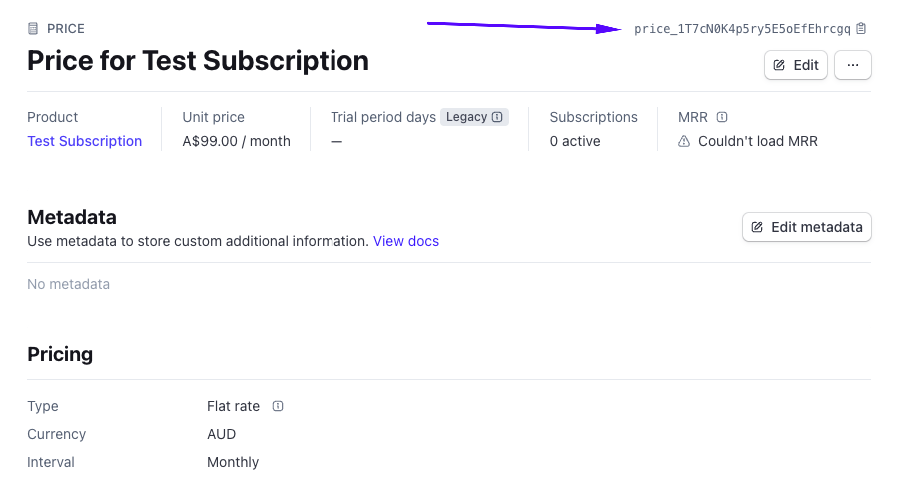The image size is (897, 481).
Task: Click the Legacy badge label
Action: 466,117
